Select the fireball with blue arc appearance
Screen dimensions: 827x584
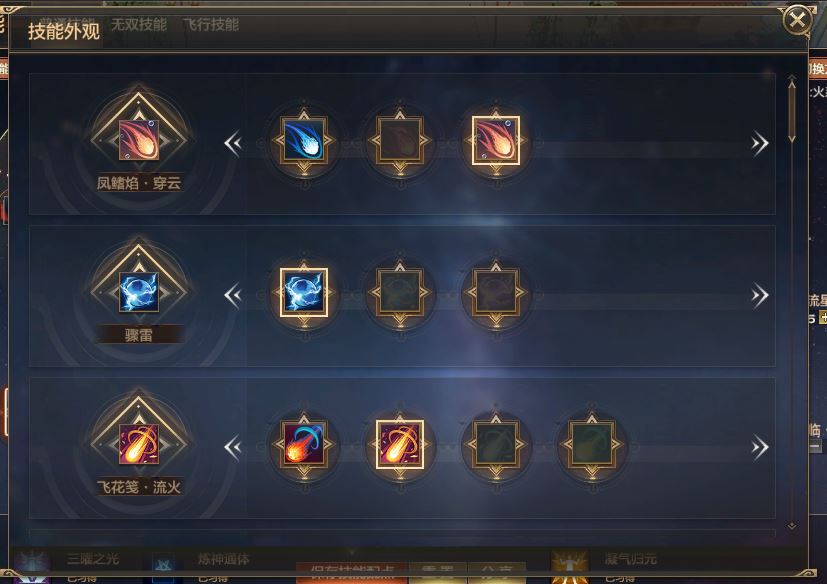304,444
